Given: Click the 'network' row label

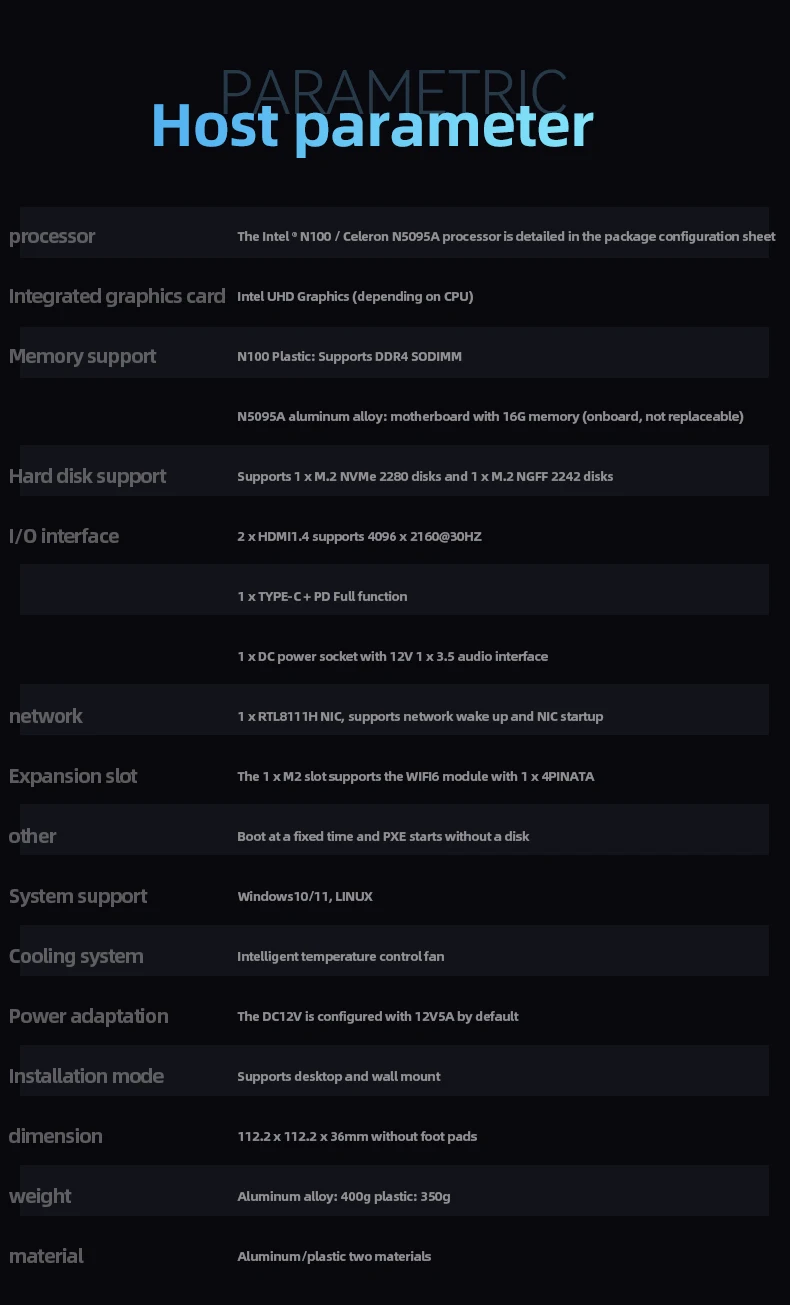Looking at the screenshot, I should pos(46,717).
